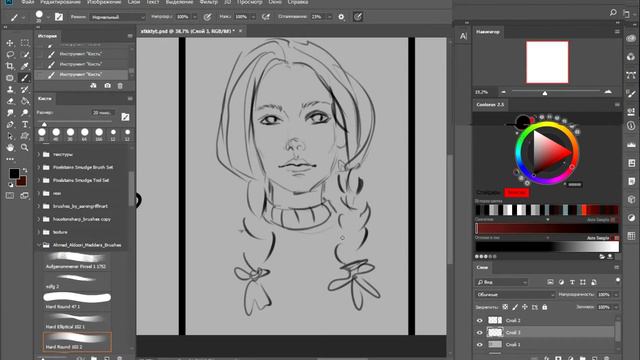Reset default foreground and background colors

(11, 185)
